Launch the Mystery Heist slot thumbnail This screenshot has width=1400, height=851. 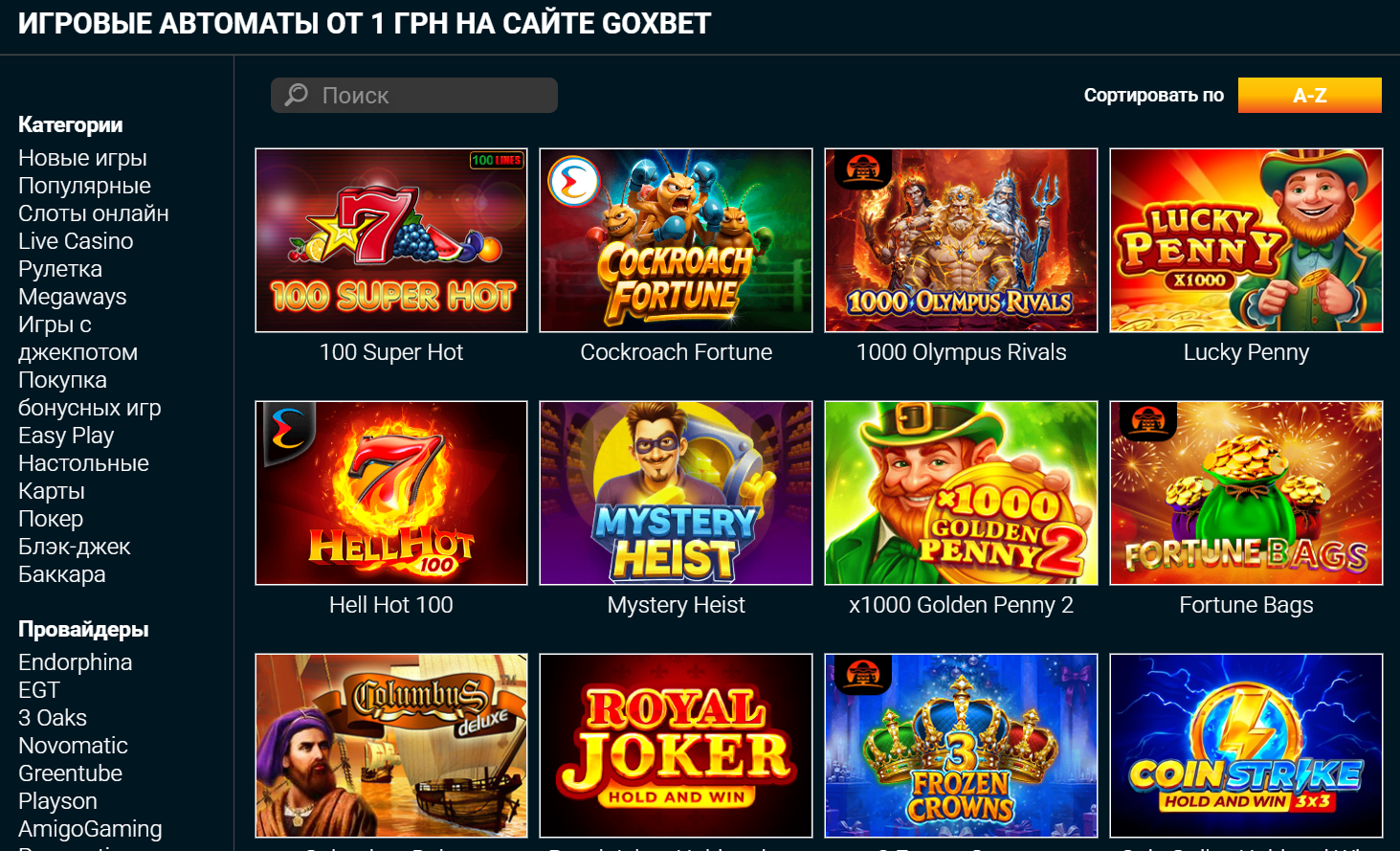(x=676, y=493)
